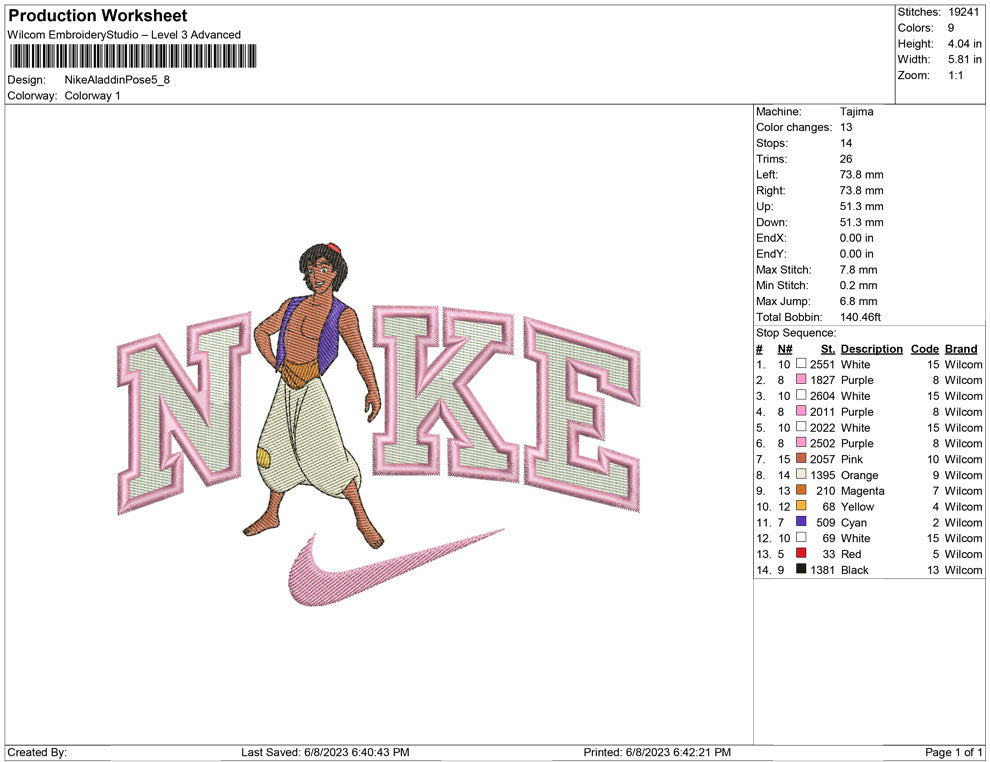Click the Orange 1395 cream swatch
Viewport: 990px width, 762px height.
tap(801, 475)
